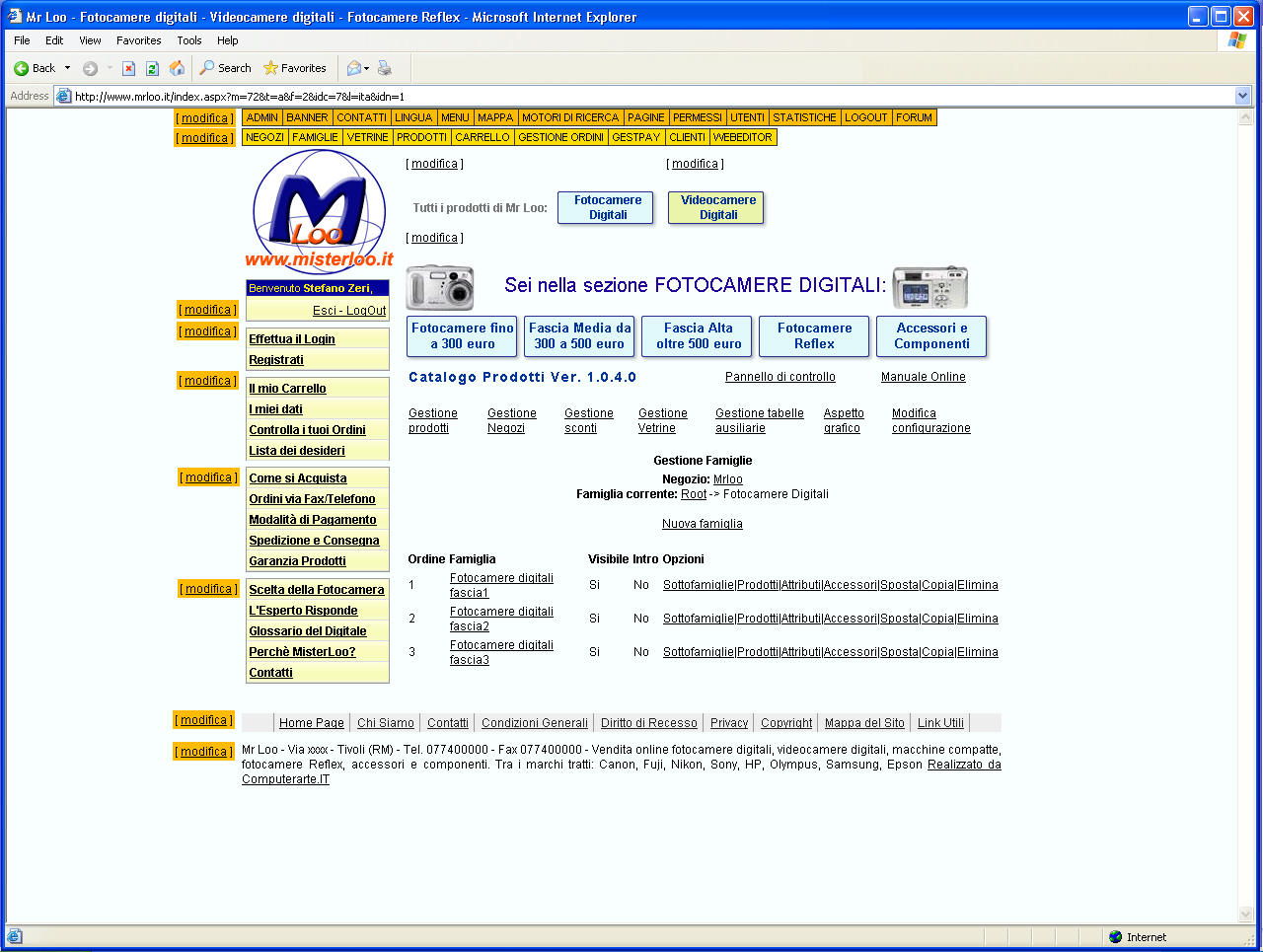Expand the Back button history dropdown arrow

(67, 68)
